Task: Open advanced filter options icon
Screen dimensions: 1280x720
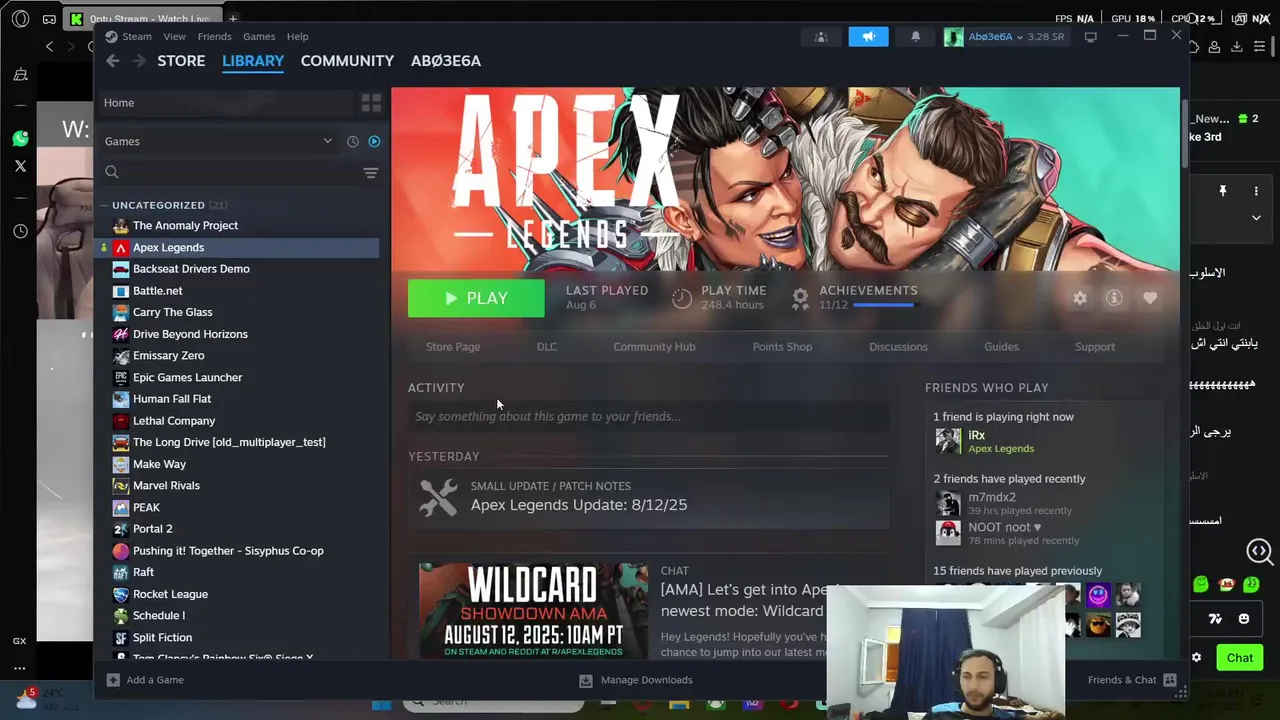Action: [371, 173]
